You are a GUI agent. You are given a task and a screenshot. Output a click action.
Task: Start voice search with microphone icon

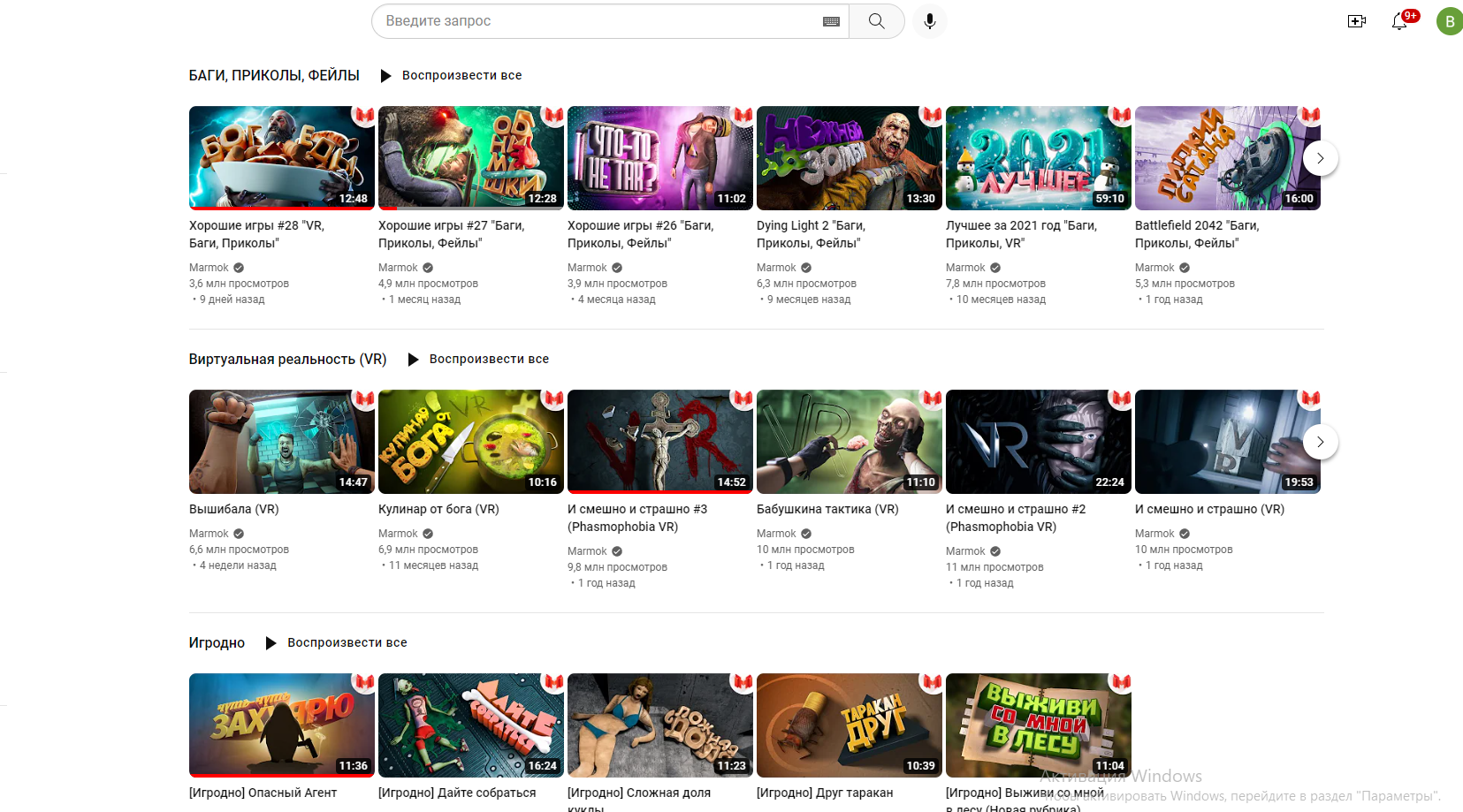[929, 21]
